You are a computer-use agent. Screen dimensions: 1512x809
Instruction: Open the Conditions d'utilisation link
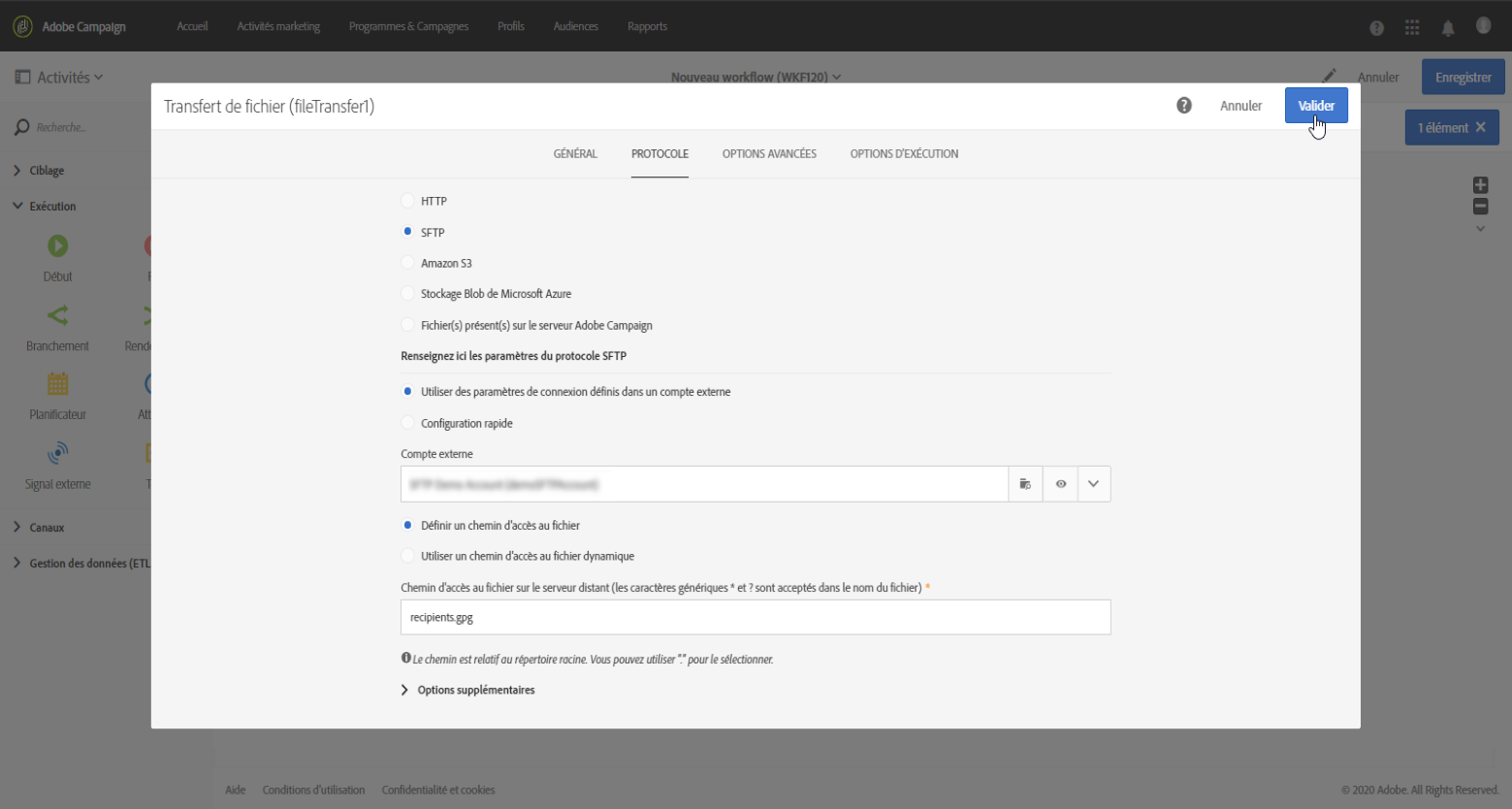(x=313, y=790)
